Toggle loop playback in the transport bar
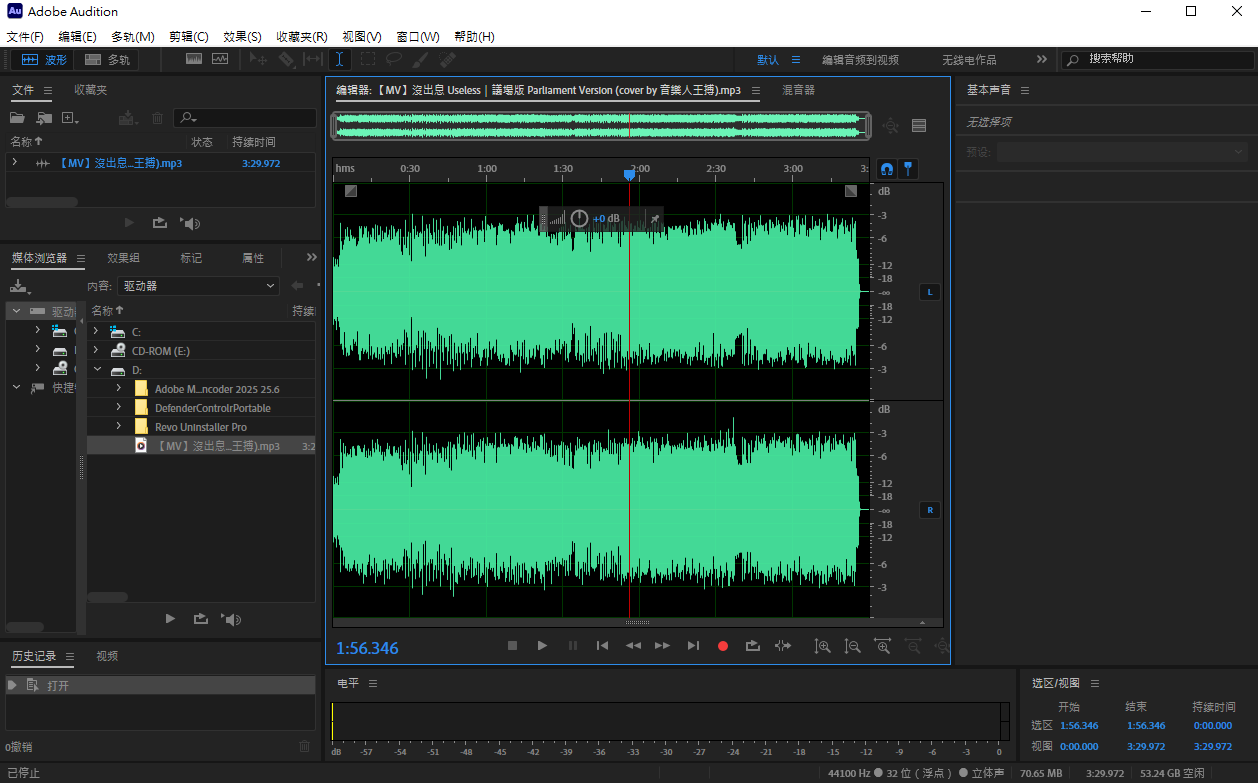The image size is (1258, 783). click(753, 646)
